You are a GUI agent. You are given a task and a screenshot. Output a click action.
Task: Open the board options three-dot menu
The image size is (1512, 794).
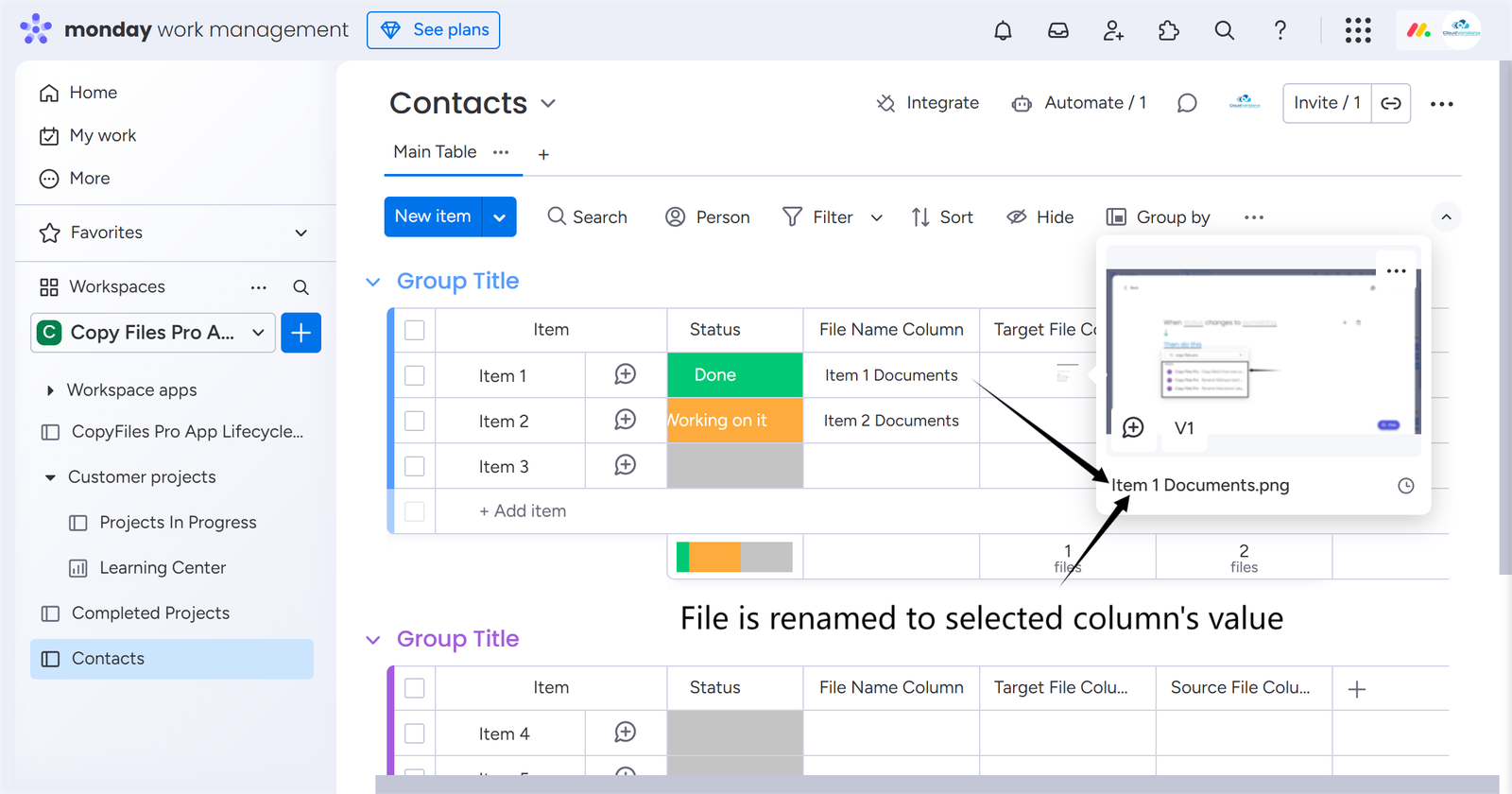[x=1442, y=104]
